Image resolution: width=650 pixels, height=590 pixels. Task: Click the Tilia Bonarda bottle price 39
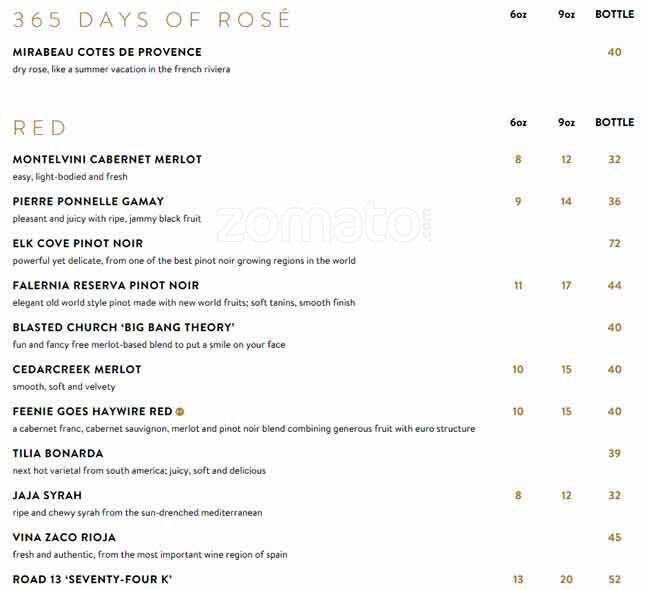pos(614,454)
